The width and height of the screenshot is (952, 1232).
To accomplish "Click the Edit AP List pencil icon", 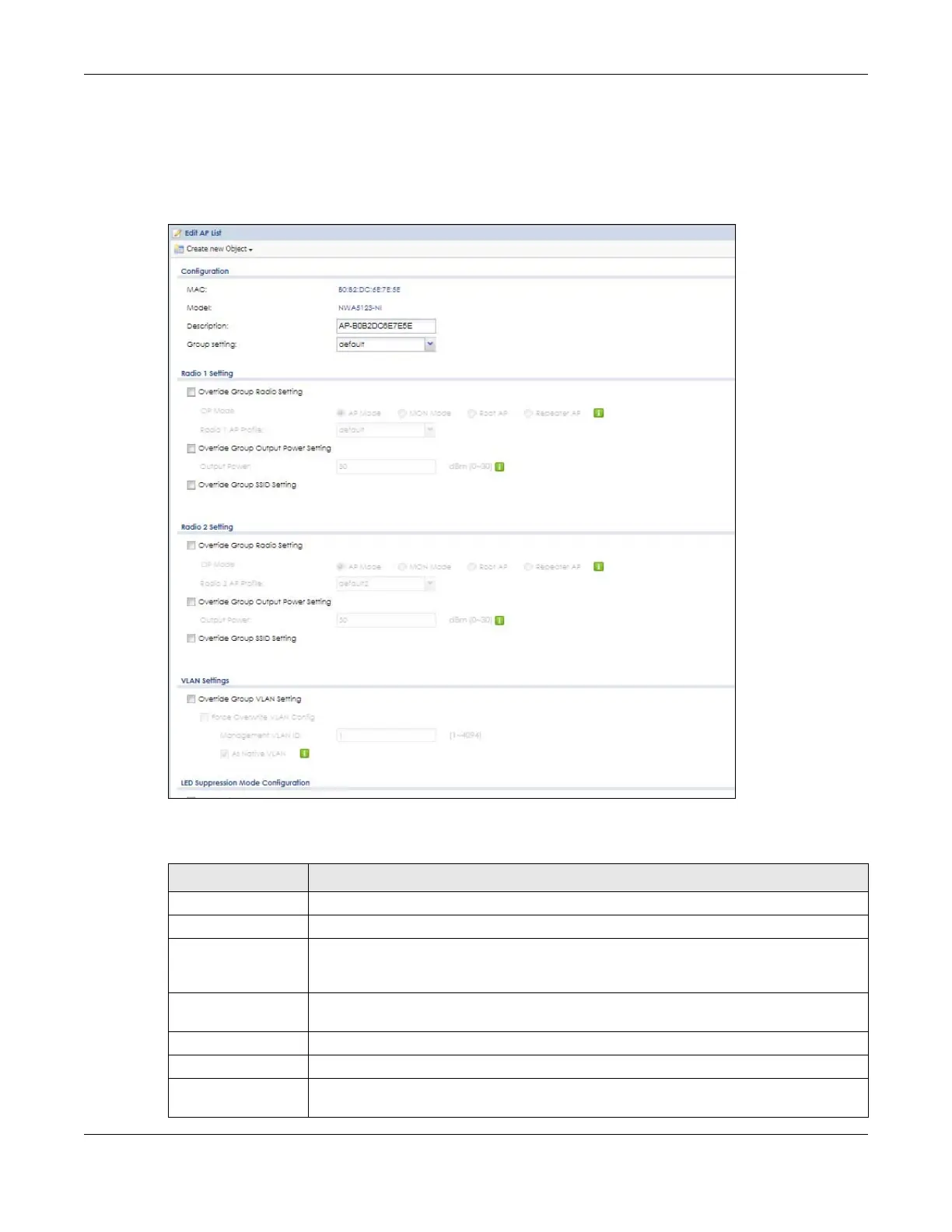I will (178, 233).
